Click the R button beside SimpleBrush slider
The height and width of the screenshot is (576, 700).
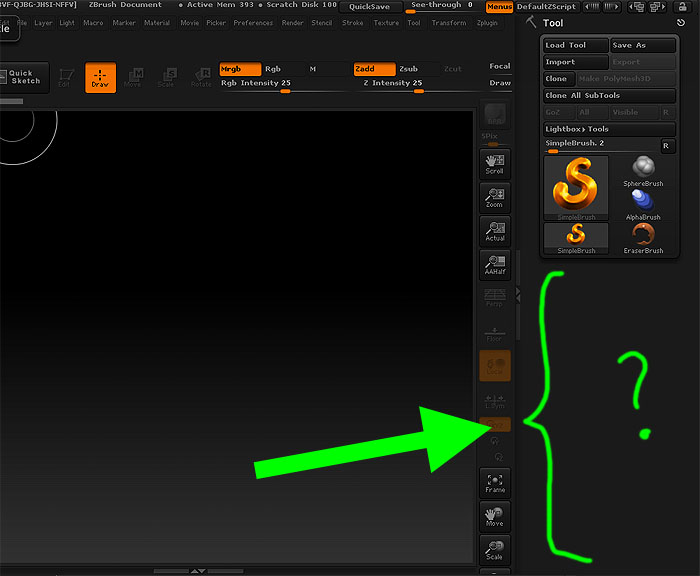(666, 146)
